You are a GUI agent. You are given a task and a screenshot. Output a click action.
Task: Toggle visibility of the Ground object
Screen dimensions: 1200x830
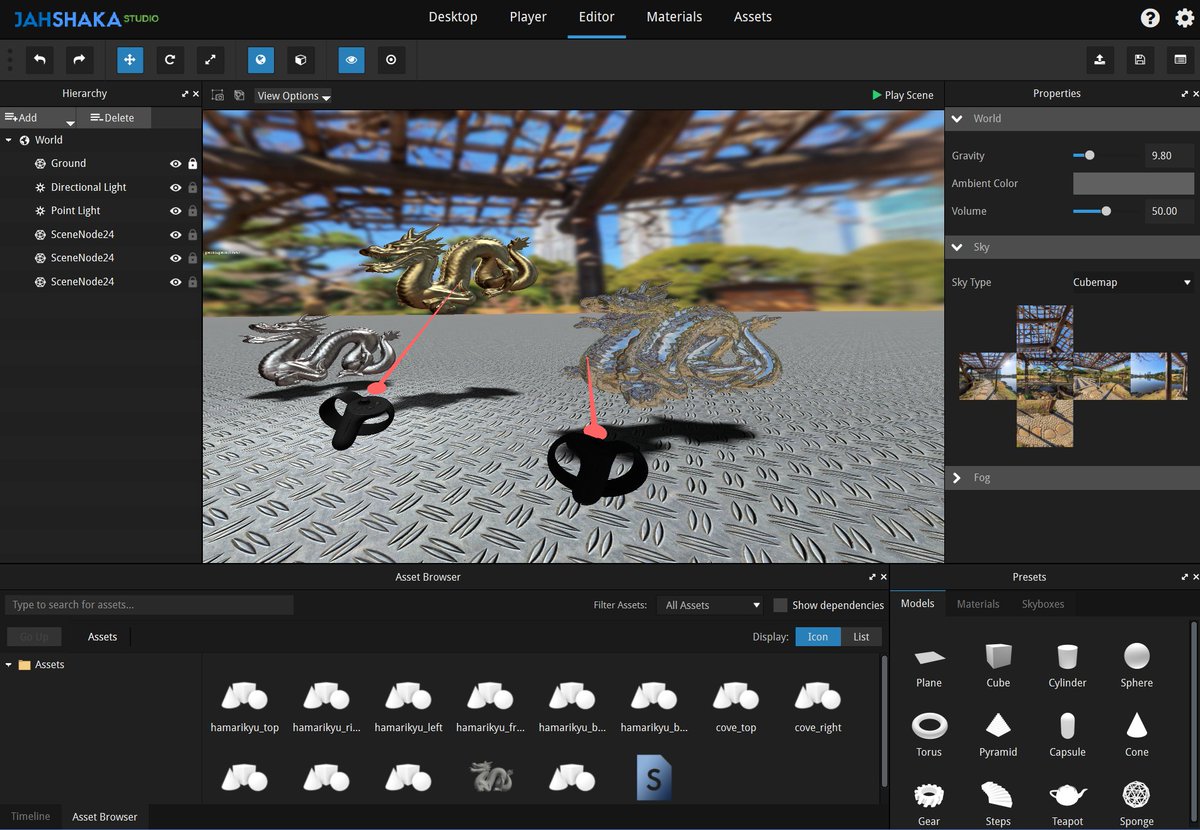coord(176,163)
